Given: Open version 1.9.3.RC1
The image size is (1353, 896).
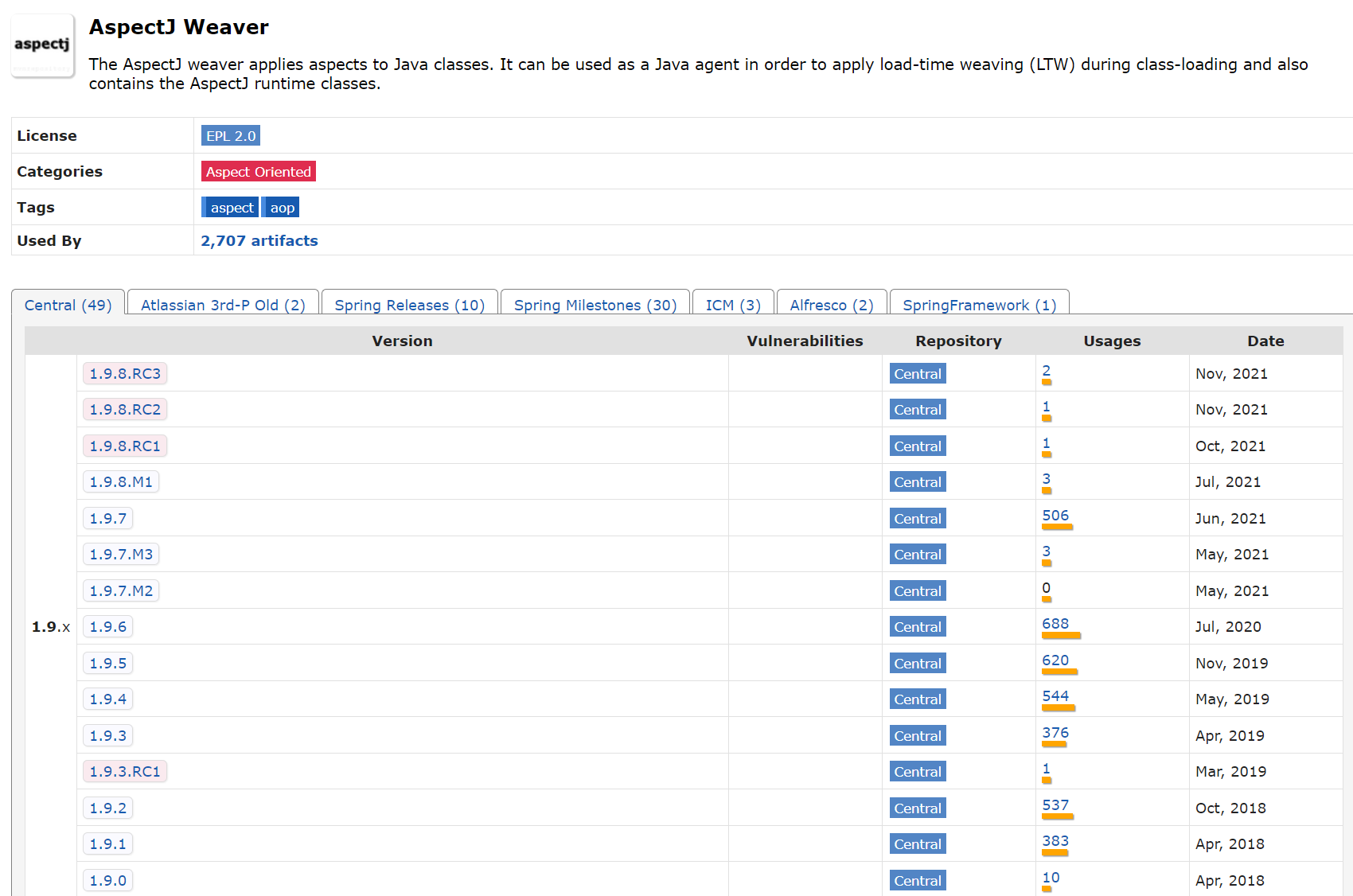Looking at the screenshot, I should (x=125, y=771).
